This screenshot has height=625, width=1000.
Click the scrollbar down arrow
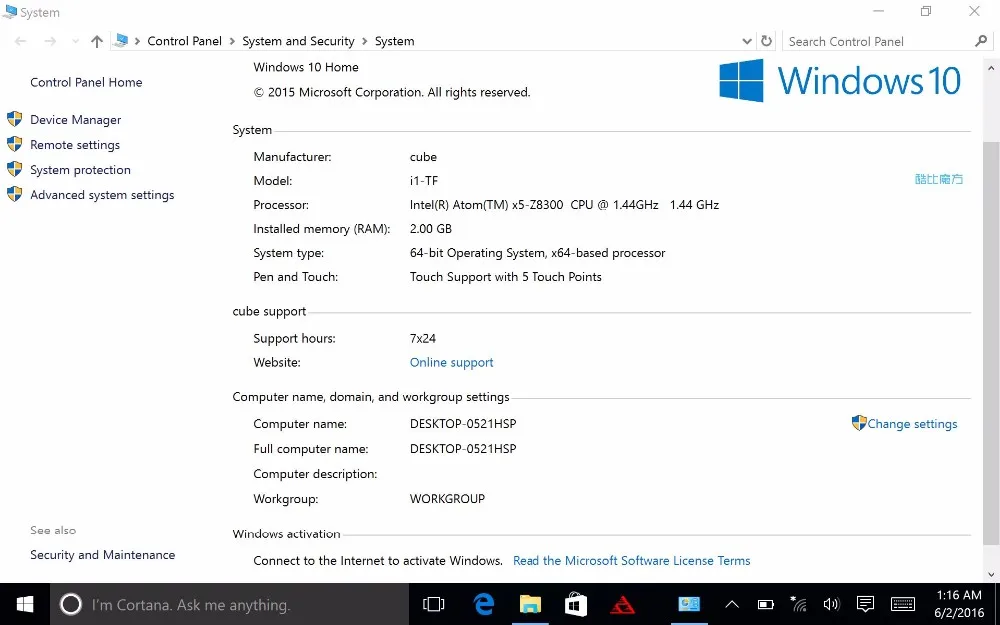tap(991, 574)
